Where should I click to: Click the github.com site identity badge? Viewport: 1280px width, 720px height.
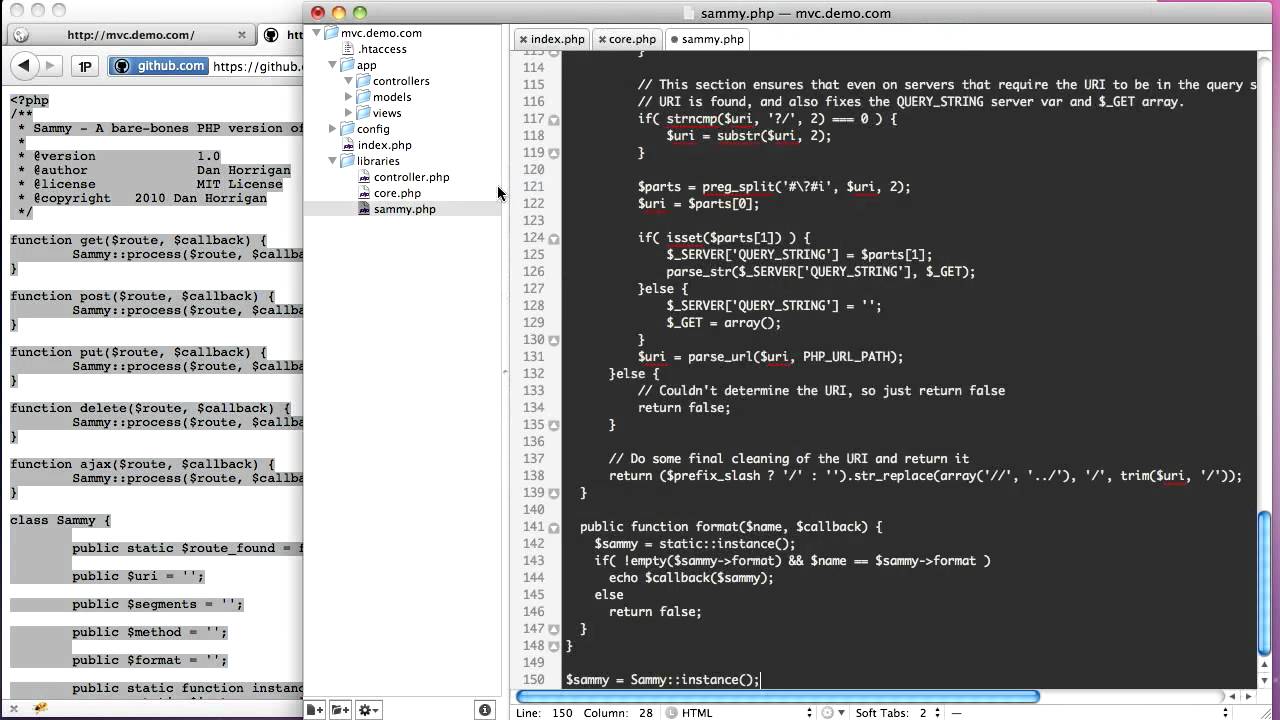(x=159, y=66)
